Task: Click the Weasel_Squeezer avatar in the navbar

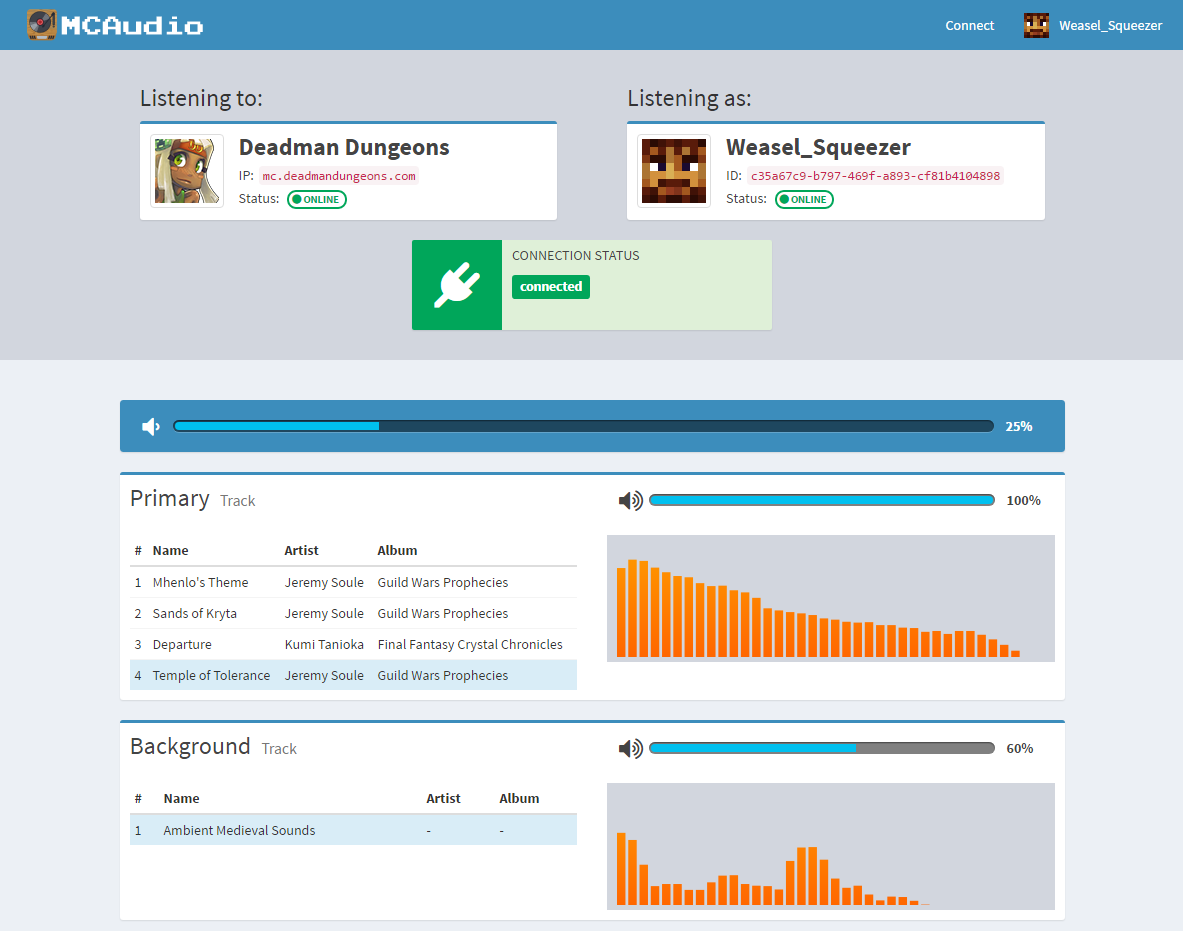Action: pos(1037,25)
